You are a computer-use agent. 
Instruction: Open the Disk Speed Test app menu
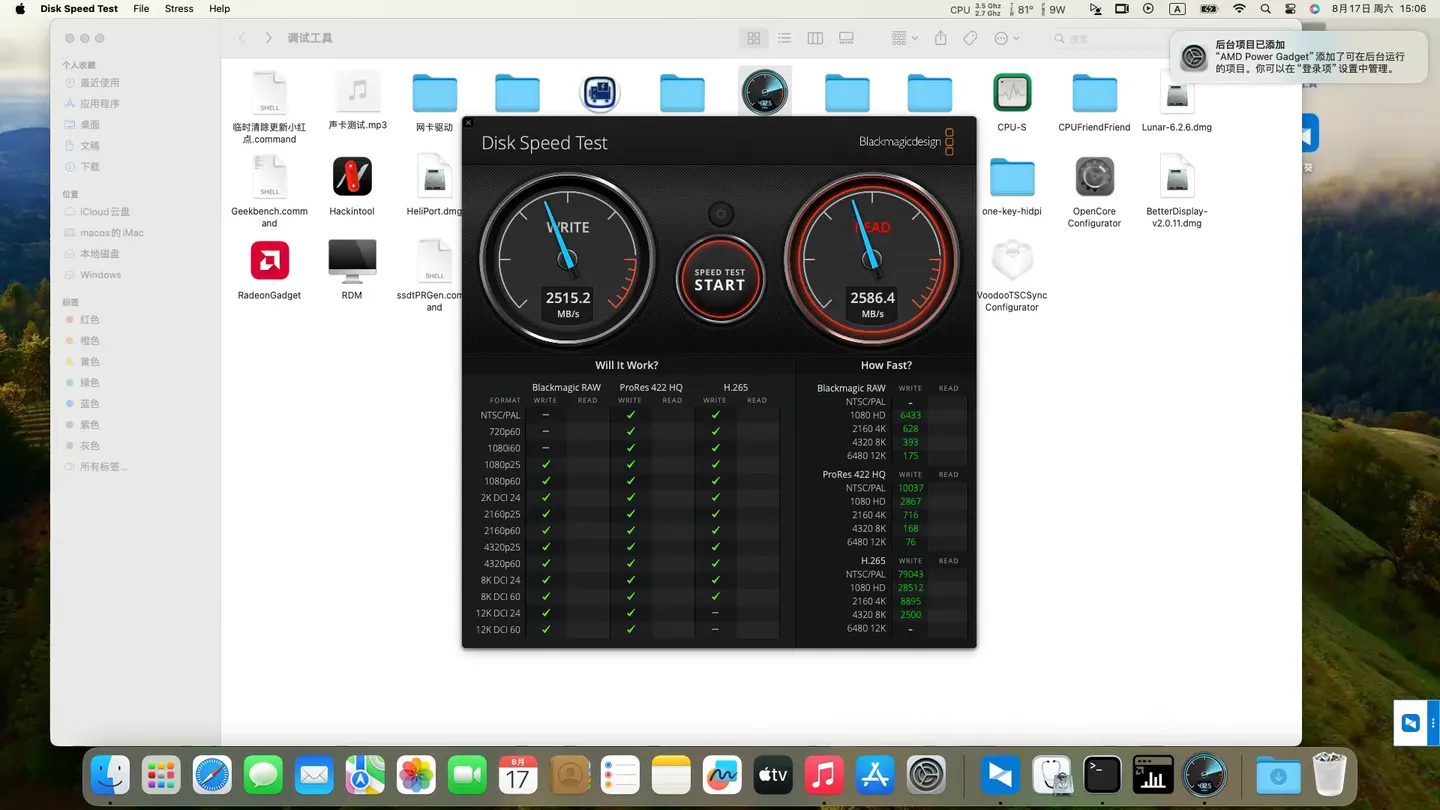coord(79,9)
